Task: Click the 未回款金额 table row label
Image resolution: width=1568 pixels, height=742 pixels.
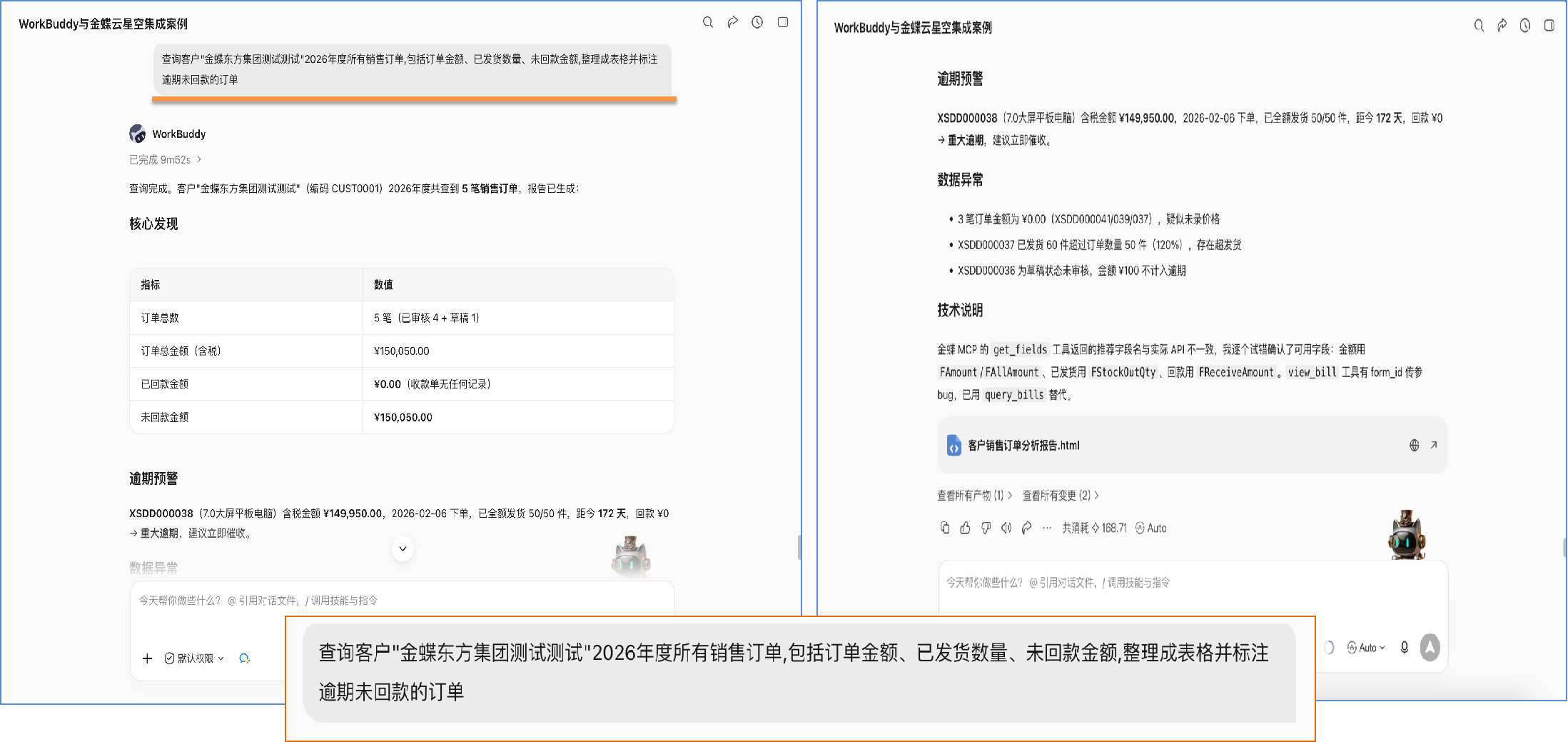Action: pyautogui.click(x=165, y=417)
